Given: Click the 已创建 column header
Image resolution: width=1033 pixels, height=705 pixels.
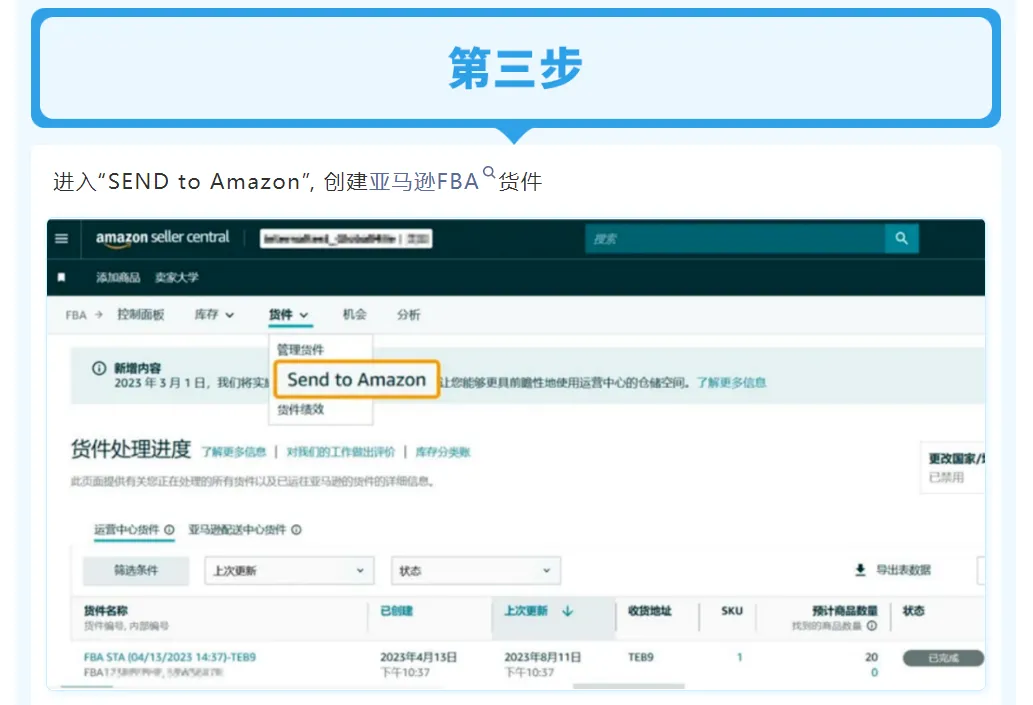Looking at the screenshot, I should (397, 611).
